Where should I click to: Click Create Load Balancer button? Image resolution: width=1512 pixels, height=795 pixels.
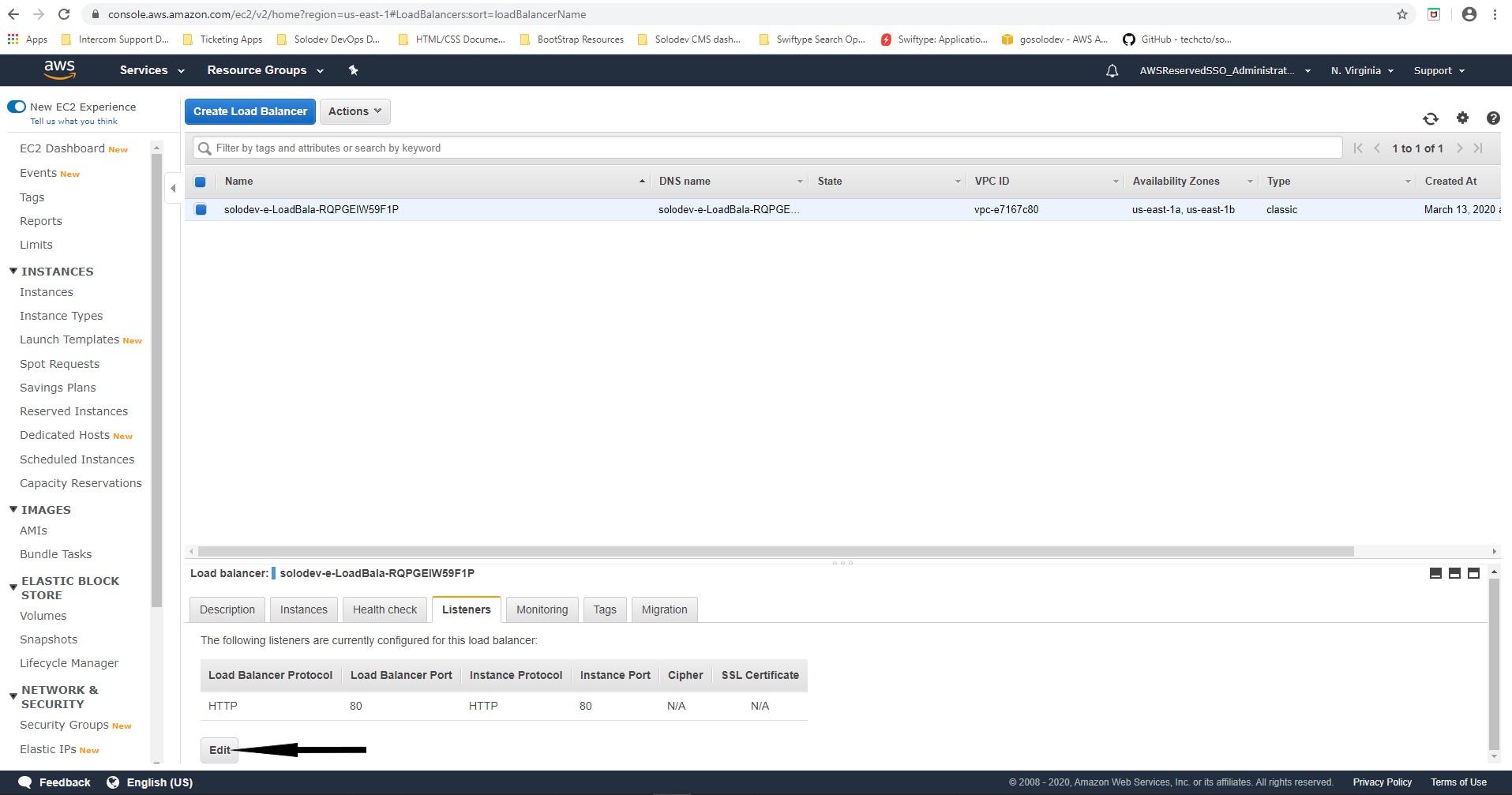point(250,111)
